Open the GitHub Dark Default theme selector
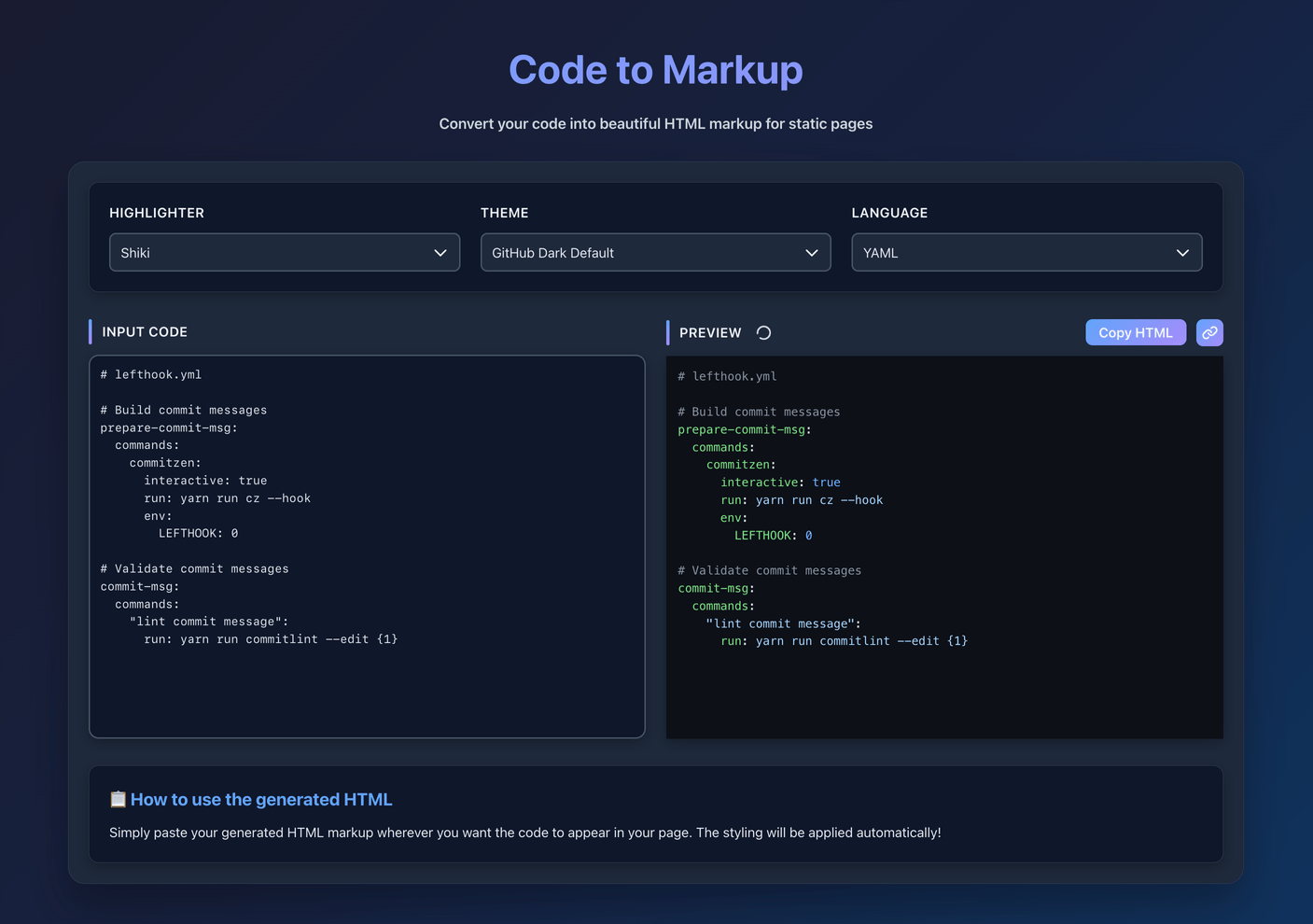This screenshot has width=1313, height=924. [x=655, y=252]
